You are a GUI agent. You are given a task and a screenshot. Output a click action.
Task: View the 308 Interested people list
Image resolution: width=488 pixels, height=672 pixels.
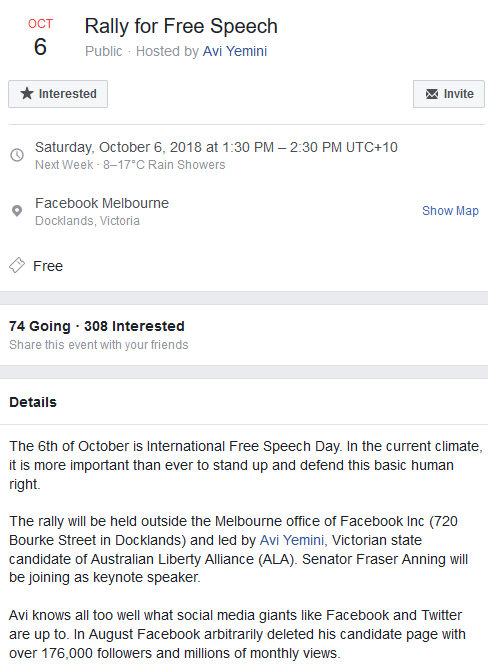[x=134, y=326]
